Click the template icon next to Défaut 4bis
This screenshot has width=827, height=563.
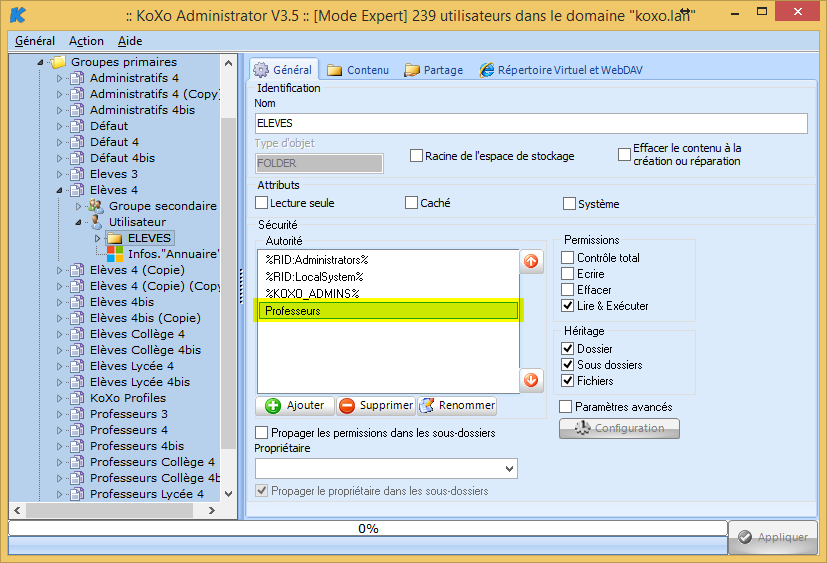[x=77, y=158]
